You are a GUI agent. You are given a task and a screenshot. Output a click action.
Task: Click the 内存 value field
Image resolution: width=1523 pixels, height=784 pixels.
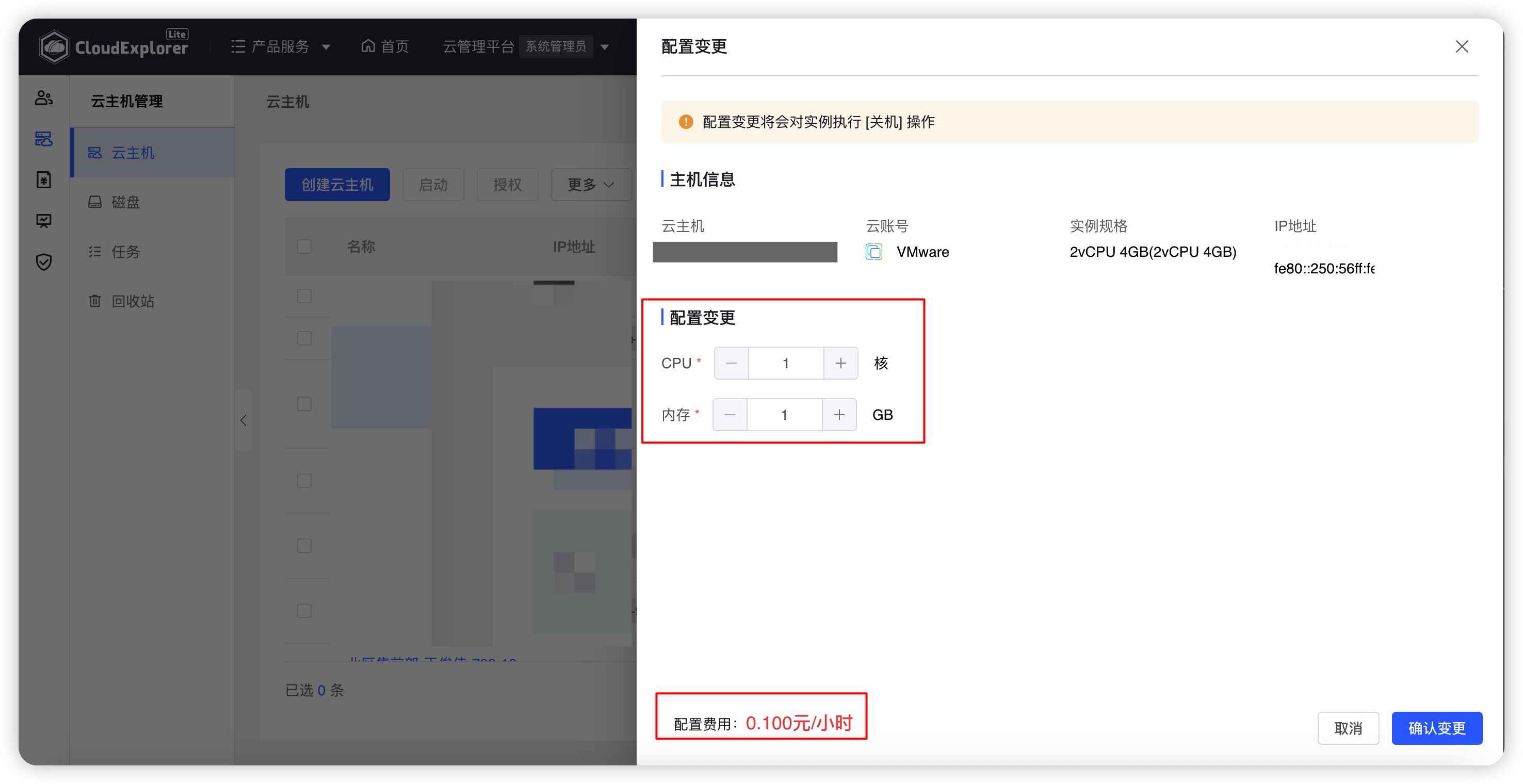tap(785, 415)
